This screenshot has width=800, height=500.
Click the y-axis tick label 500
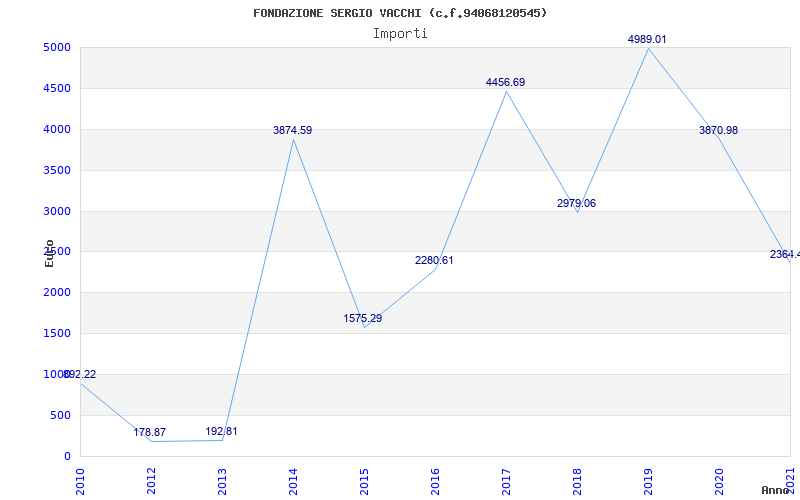(62, 415)
